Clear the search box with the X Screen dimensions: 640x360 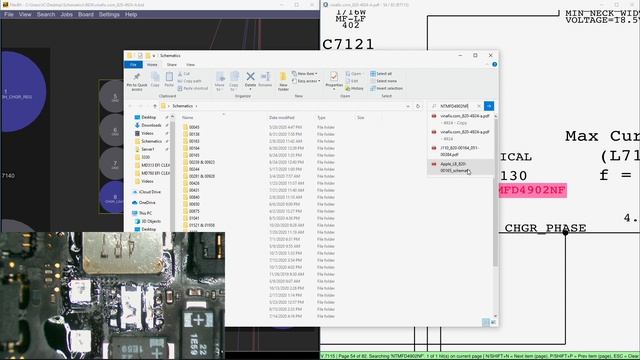pos(479,106)
